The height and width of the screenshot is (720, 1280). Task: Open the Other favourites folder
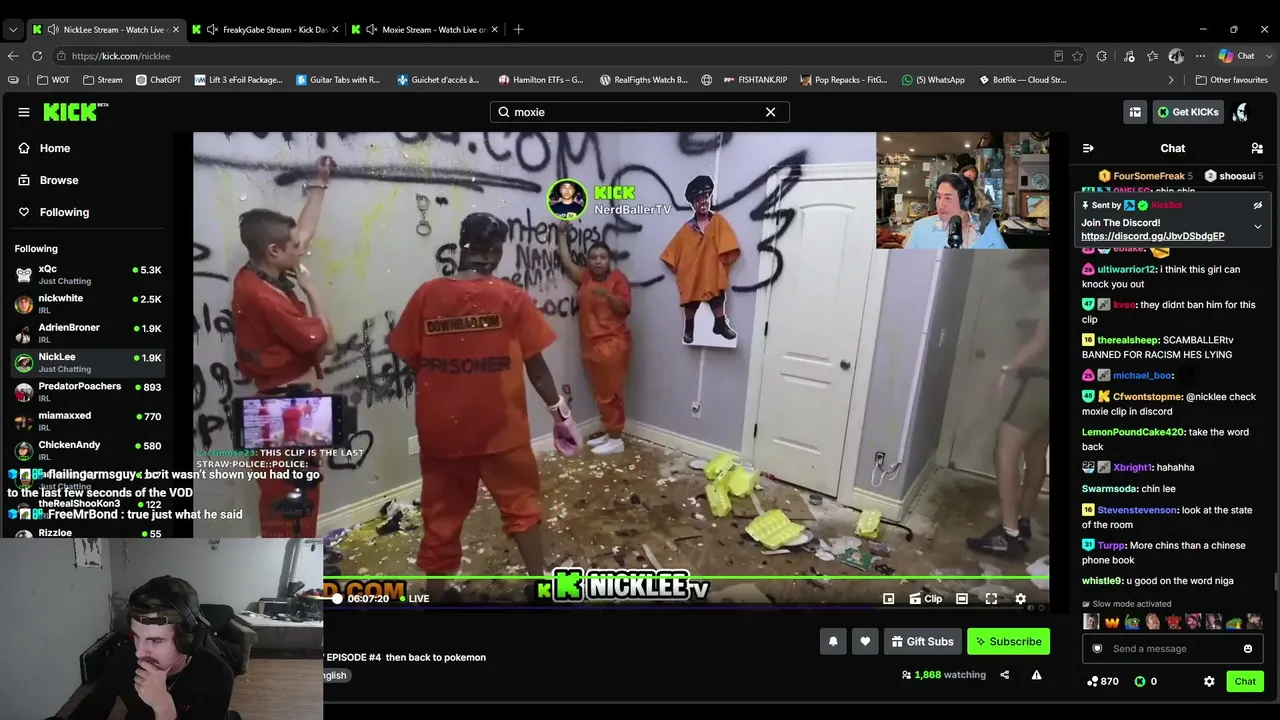click(1231, 80)
